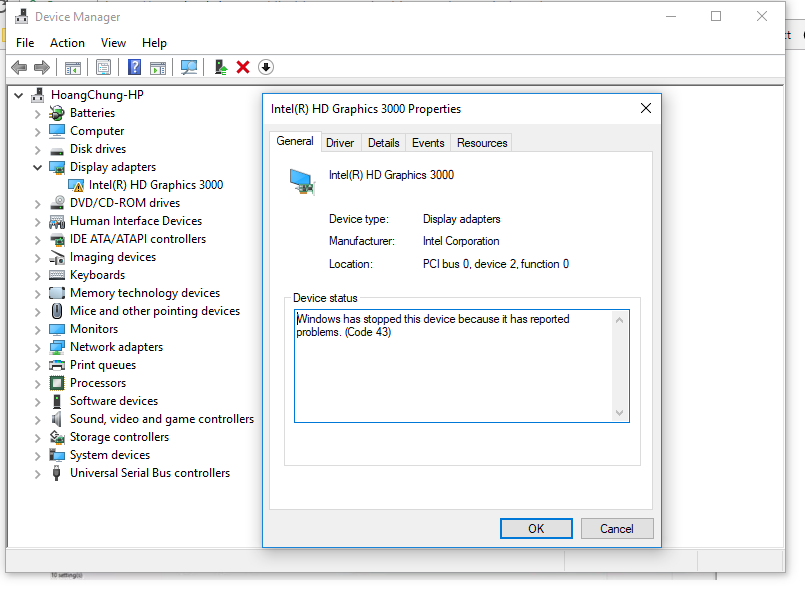Click scroll down arrow in Device status box
The image size is (805, 602).
619,413
